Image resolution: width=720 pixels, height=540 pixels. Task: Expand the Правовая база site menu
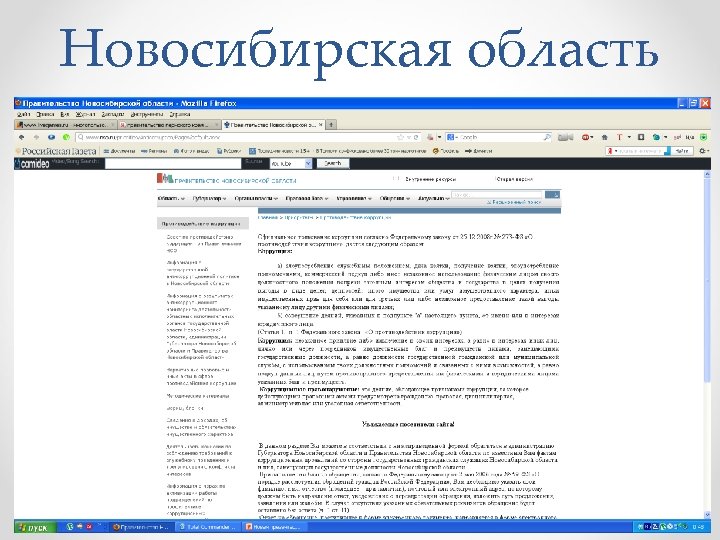click(307, 198)
